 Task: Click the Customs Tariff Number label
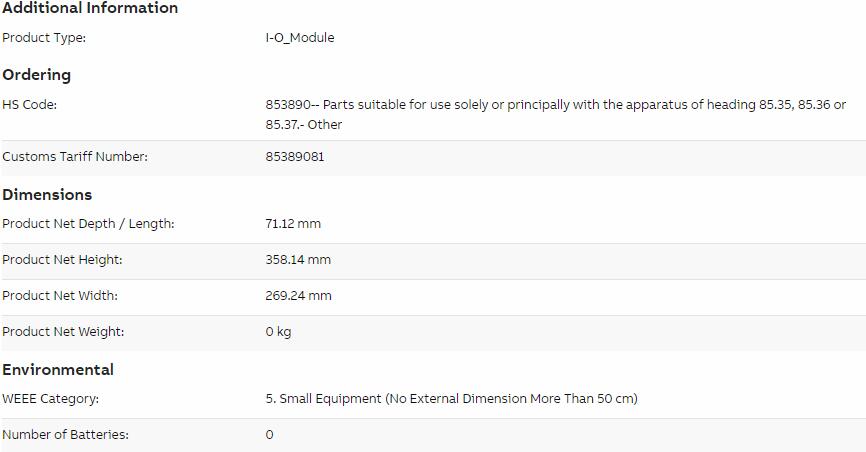75,156
